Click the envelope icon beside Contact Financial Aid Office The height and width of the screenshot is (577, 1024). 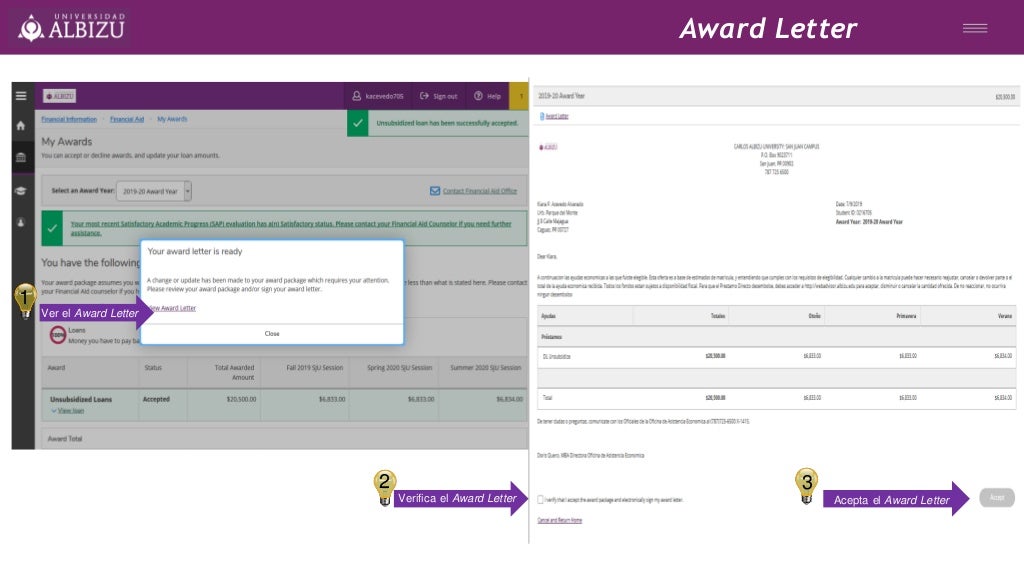[435, 191]
